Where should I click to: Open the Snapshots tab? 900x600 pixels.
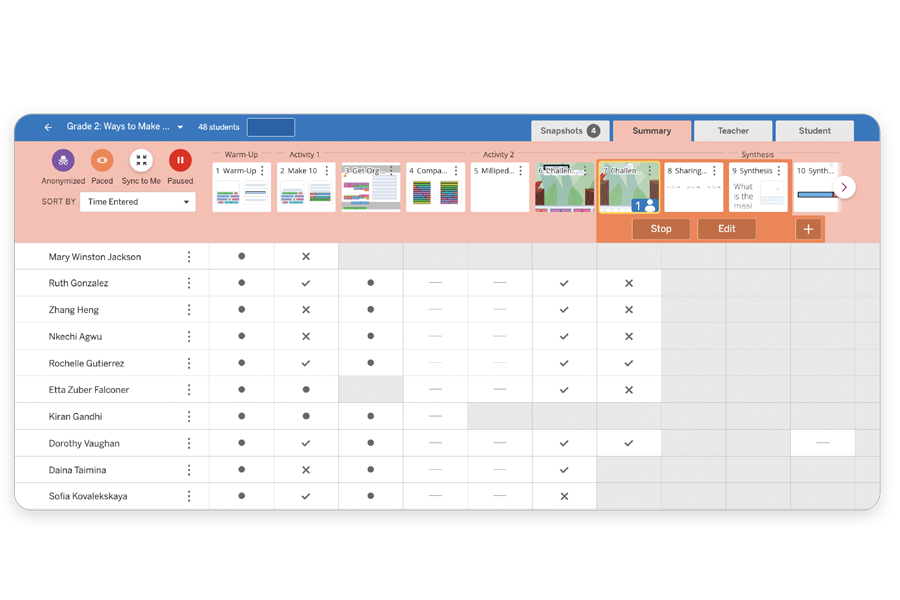(x=569, y=131)
